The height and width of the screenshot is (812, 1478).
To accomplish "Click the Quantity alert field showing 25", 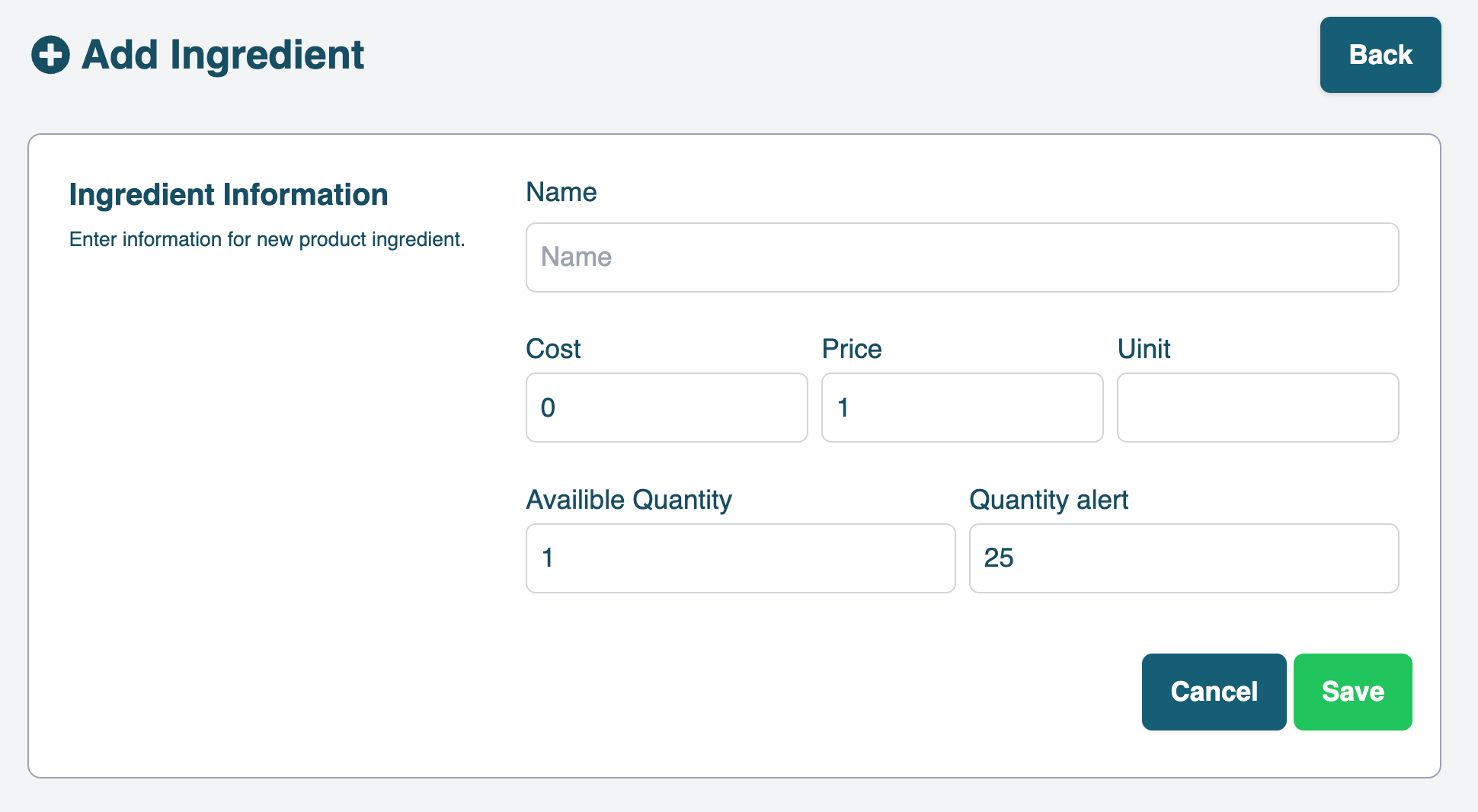I will click(x=1183, y=558).
